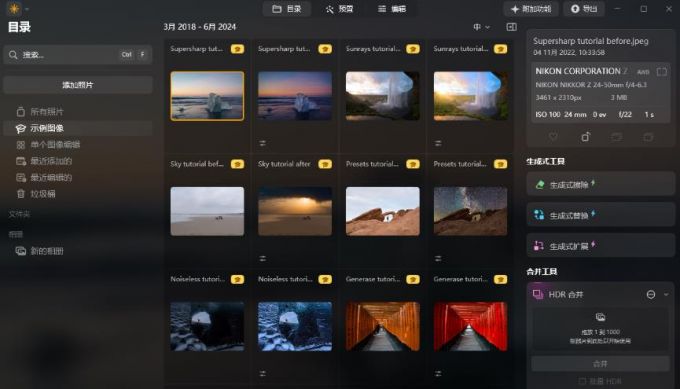Image resolution: width=680 pixels, height=389 pixels.
Task: Click the share icon below photo metadata
Action: (x=585, y=137)
